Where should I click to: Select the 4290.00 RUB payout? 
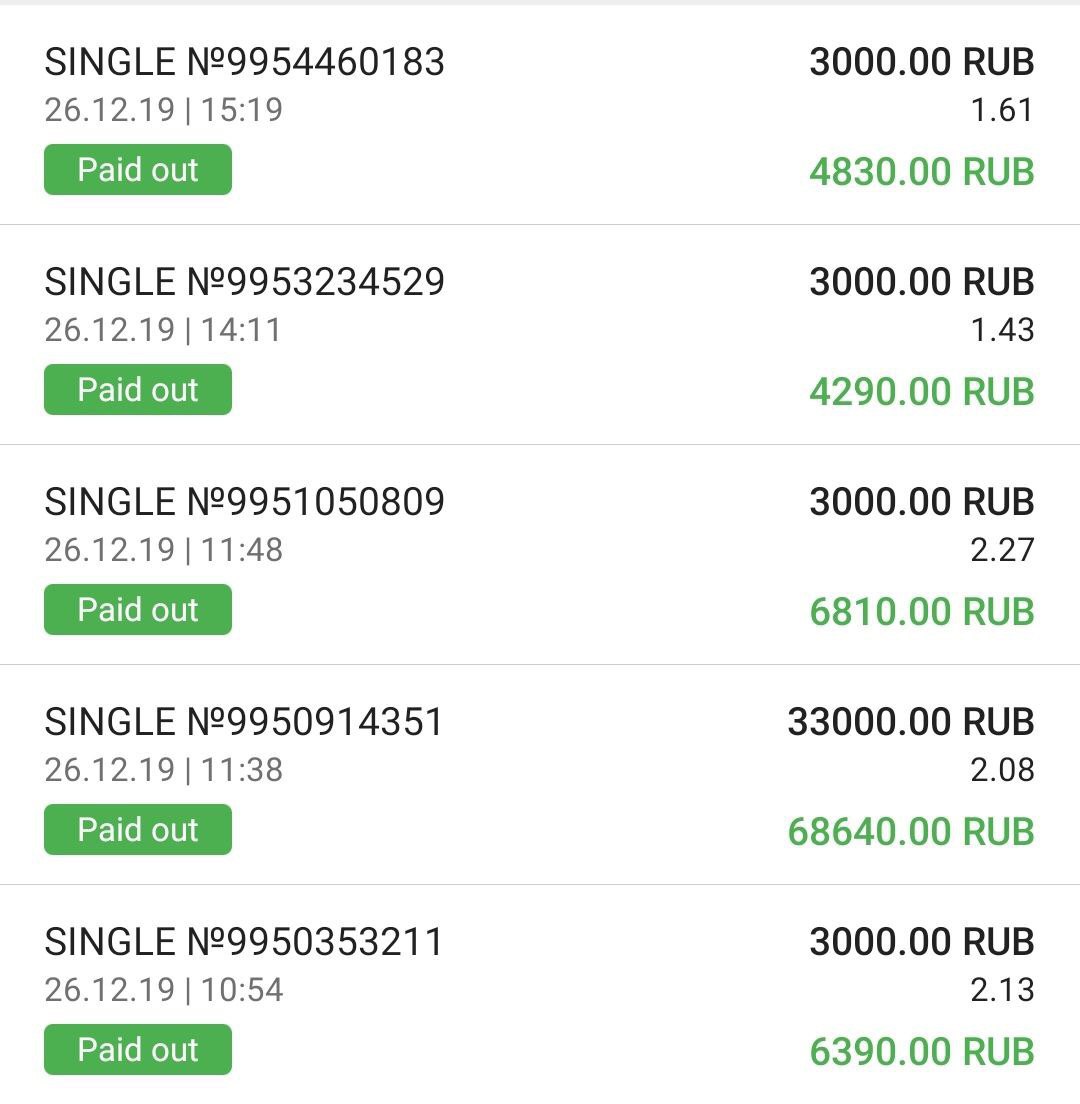click(x=921, y=392)
